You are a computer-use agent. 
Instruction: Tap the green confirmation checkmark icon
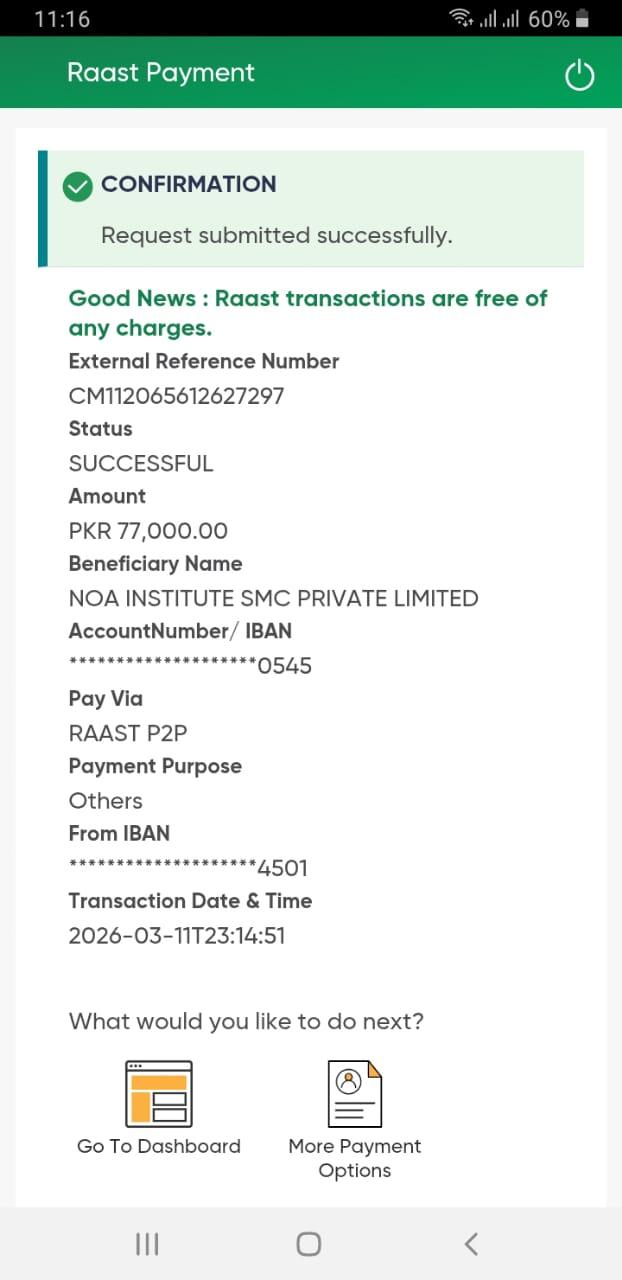click(78, 186)
